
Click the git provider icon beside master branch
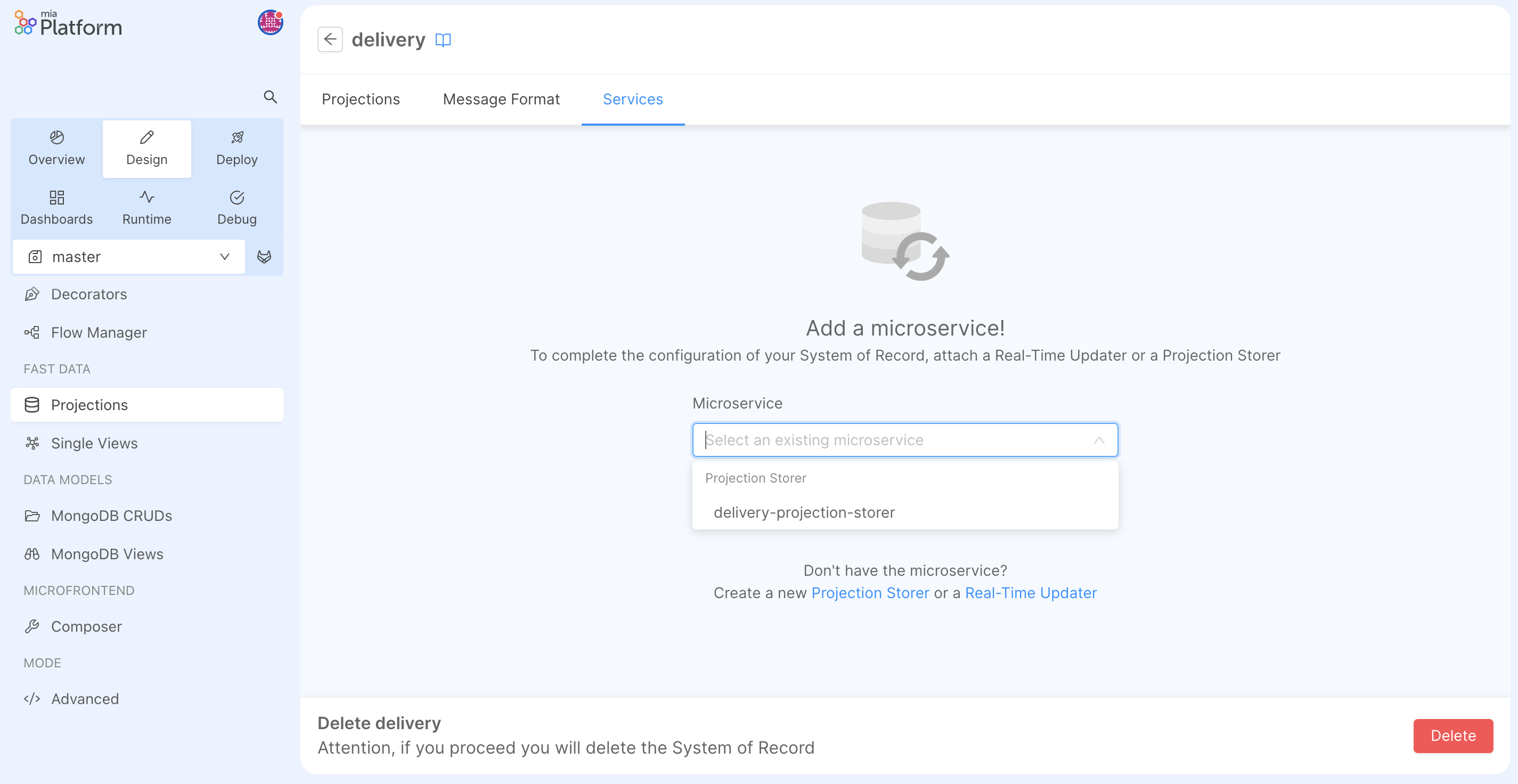264,256
